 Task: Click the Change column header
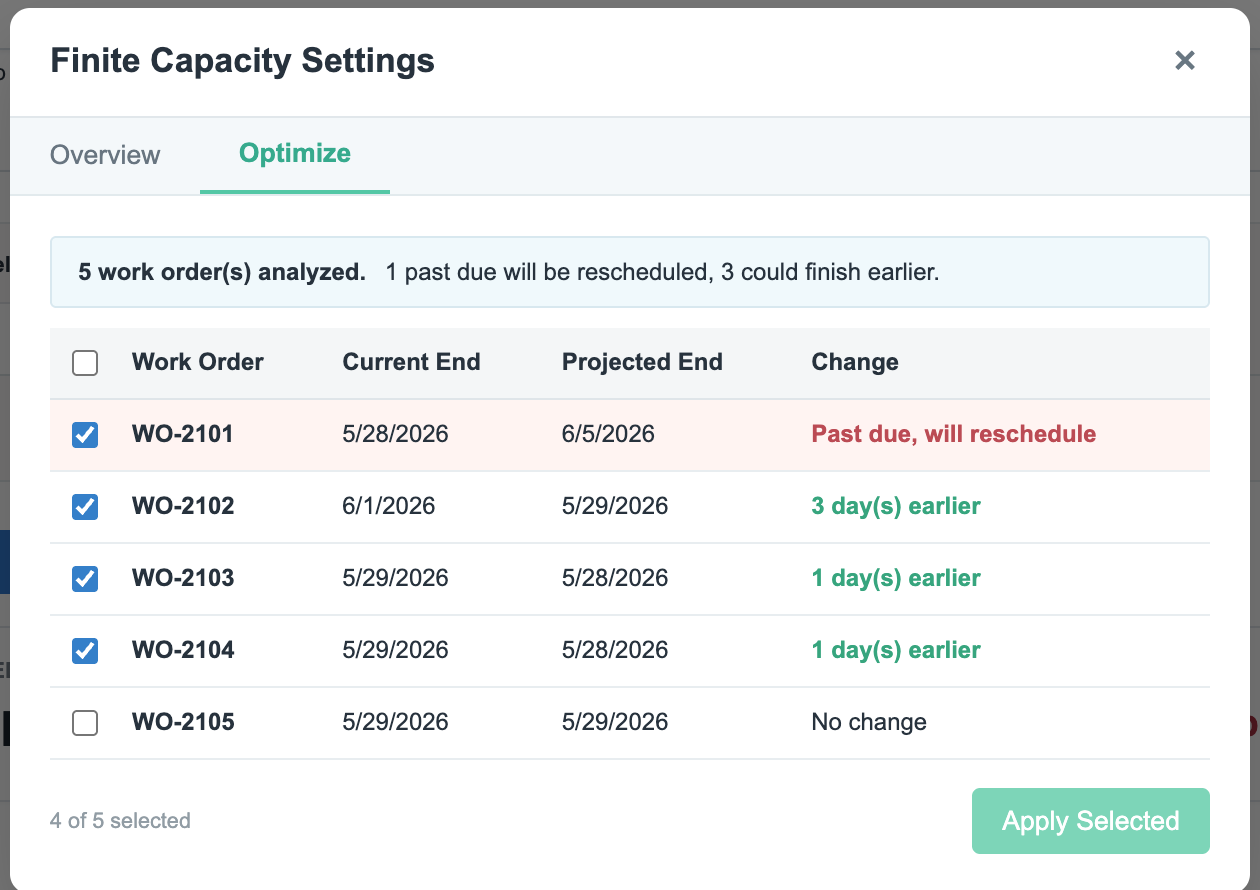point(855,362)
